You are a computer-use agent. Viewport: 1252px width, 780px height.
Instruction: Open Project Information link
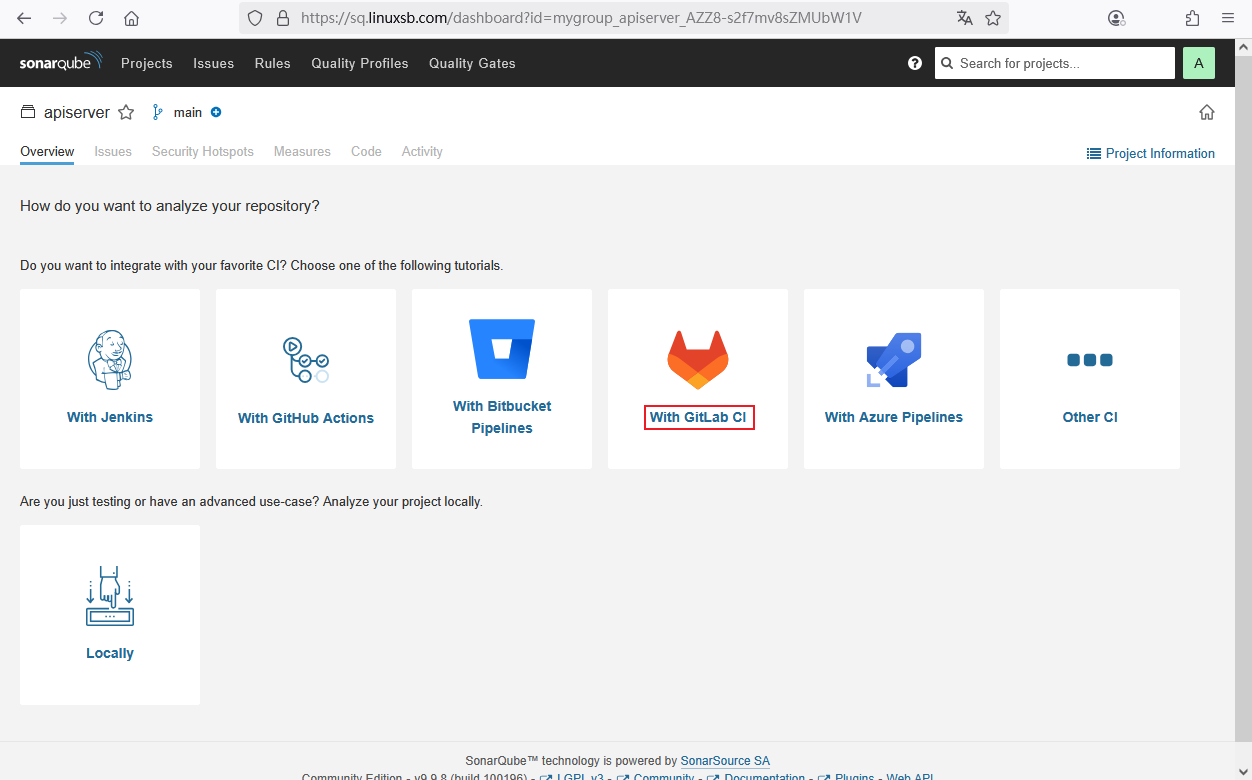click(x=1151, y=153)
